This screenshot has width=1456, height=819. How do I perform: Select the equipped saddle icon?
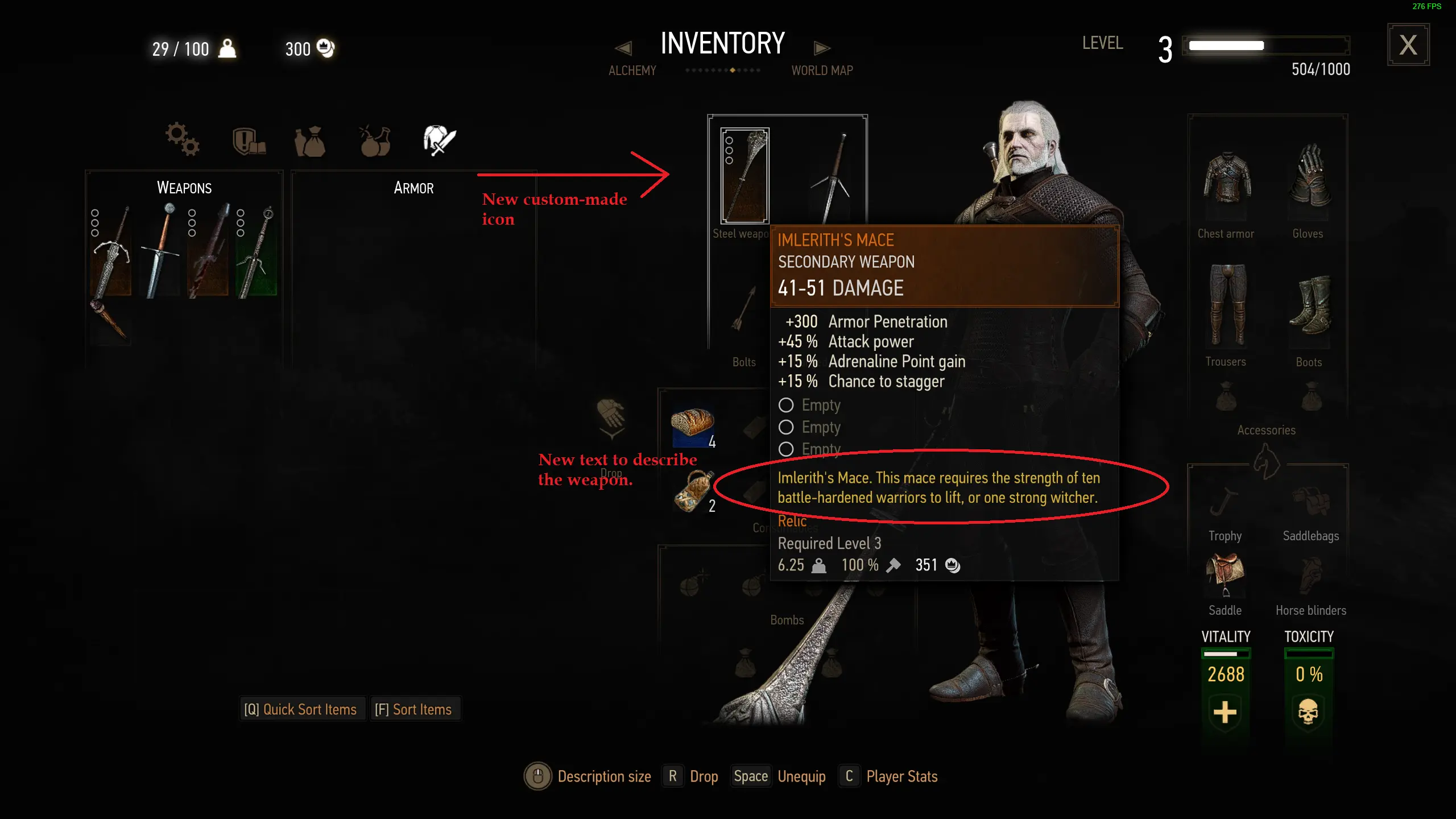tap(1226, 574)
